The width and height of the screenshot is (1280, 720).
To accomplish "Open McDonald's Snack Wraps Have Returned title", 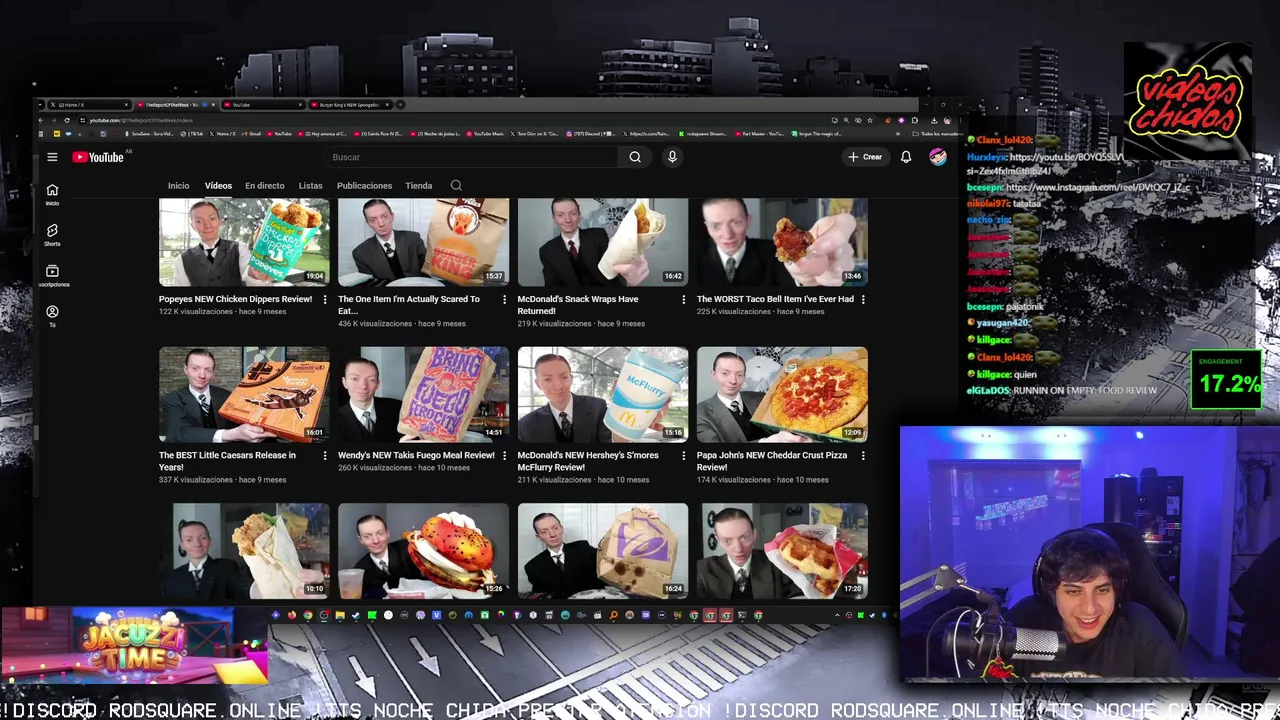I will [x=578, y=305].
